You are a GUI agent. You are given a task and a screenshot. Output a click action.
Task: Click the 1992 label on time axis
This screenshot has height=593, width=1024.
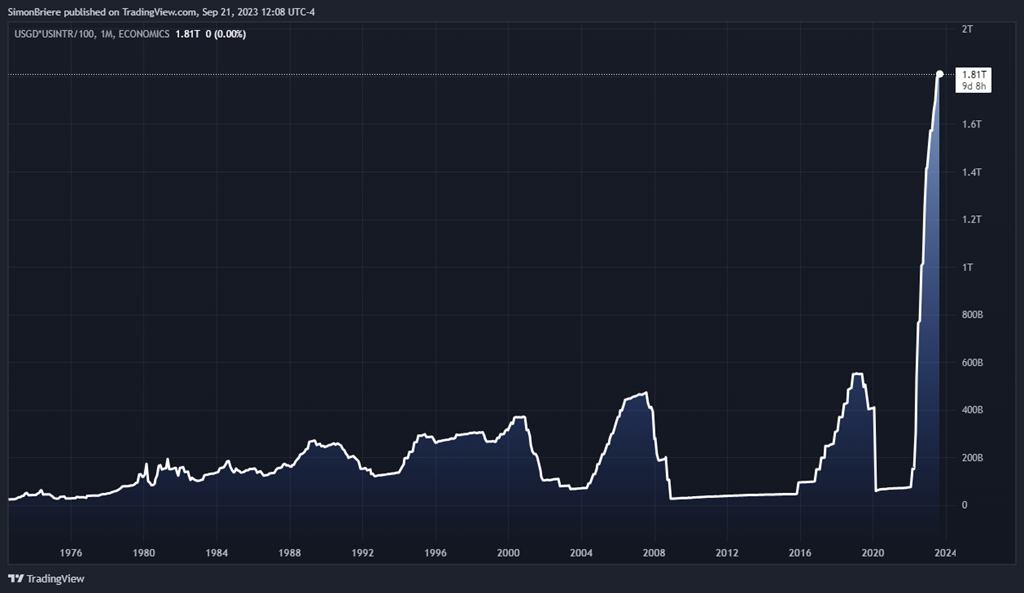coord(362,552)
